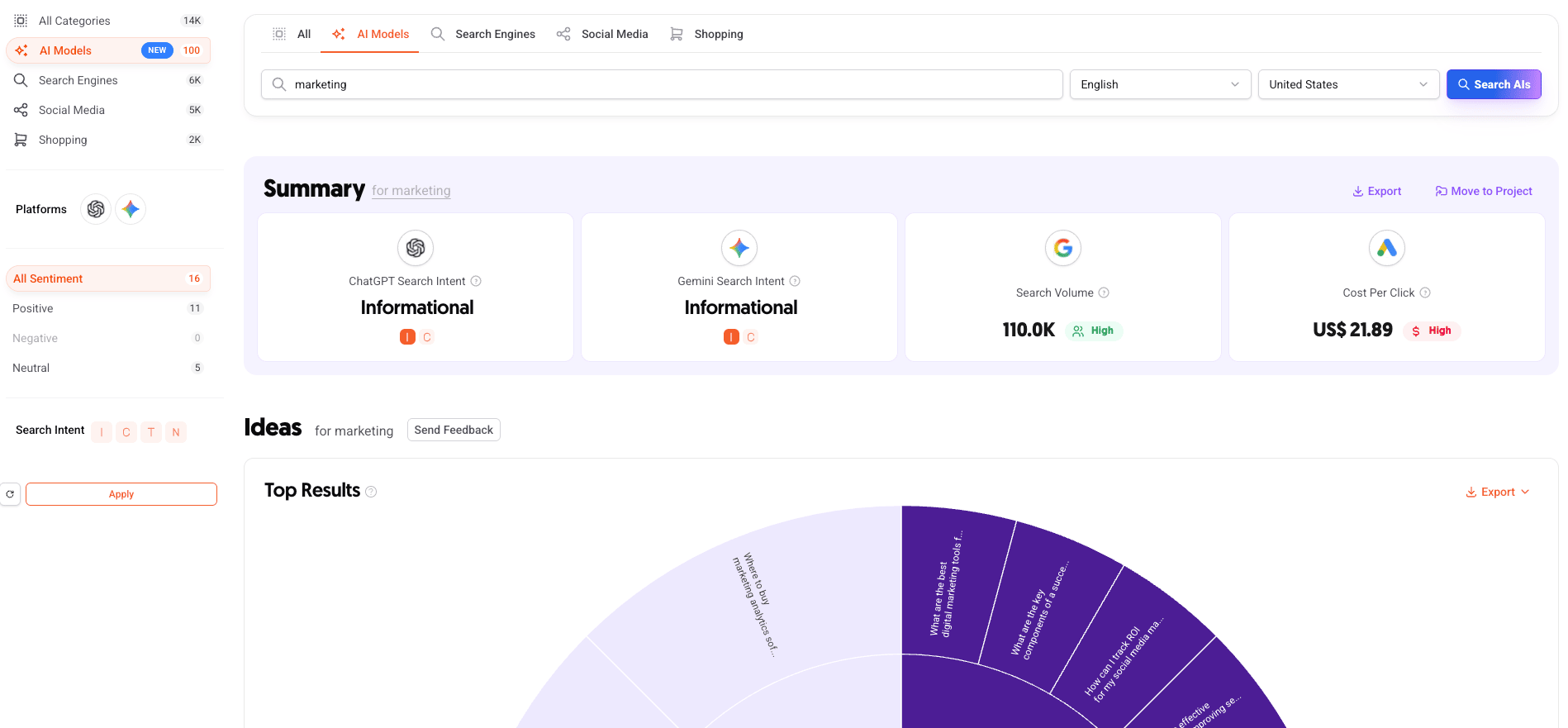Toggle the Informational (I) search intent filter
The image size is (1568, 728).
tap(102, 432)
